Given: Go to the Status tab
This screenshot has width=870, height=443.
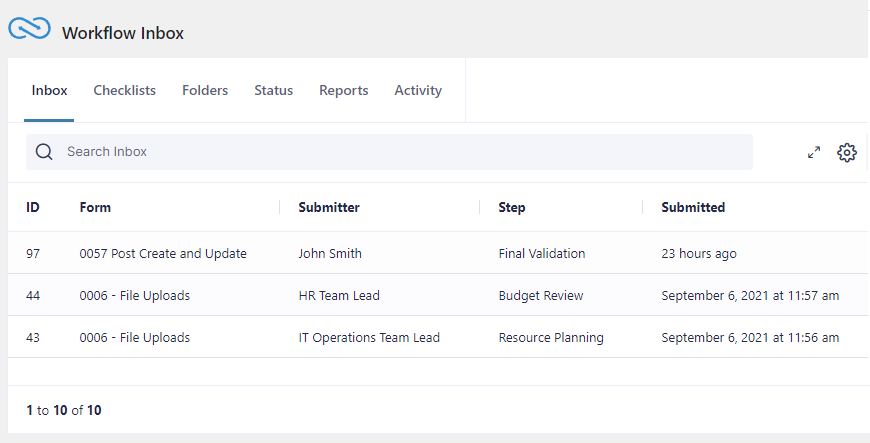Looking at the screenshot, I should coord(273,90).
